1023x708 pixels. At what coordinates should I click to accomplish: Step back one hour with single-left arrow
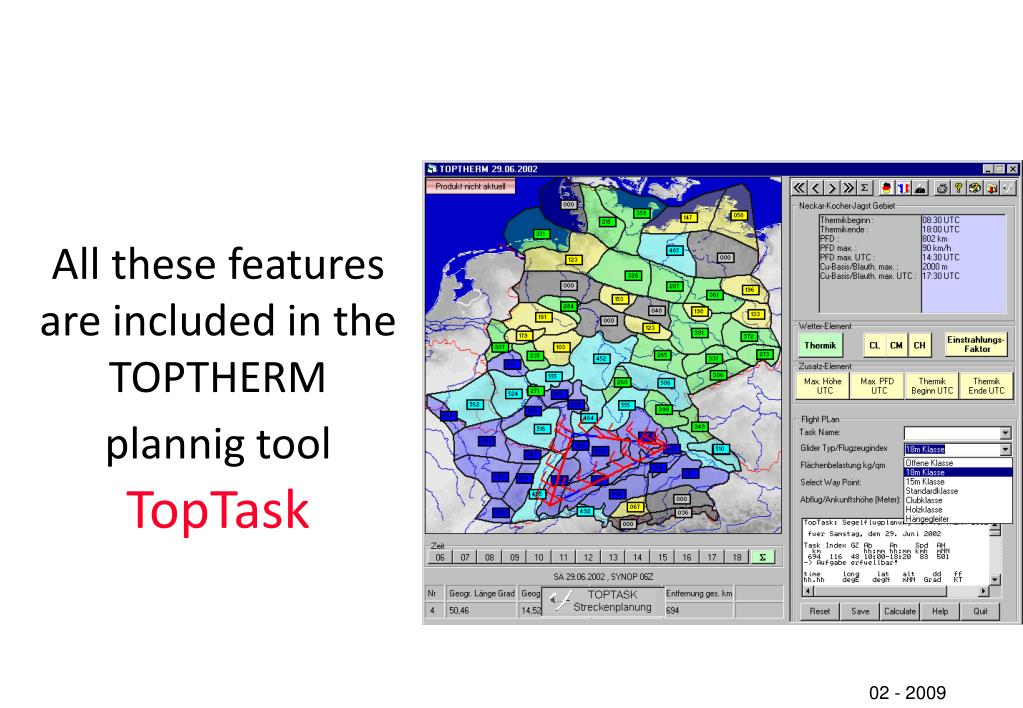[x=816, y=188]
